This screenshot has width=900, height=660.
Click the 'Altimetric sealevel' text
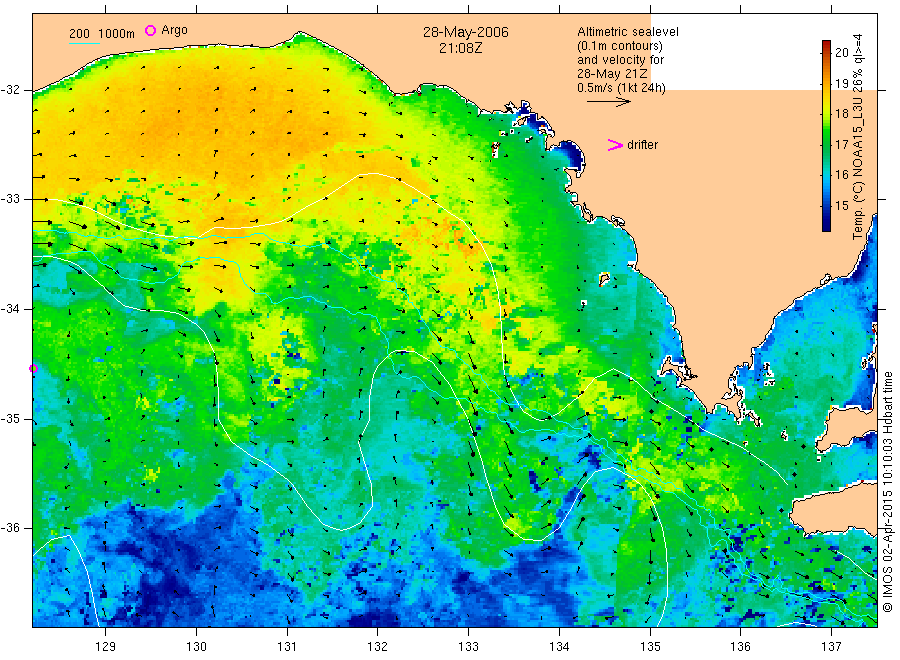(627, 32)
